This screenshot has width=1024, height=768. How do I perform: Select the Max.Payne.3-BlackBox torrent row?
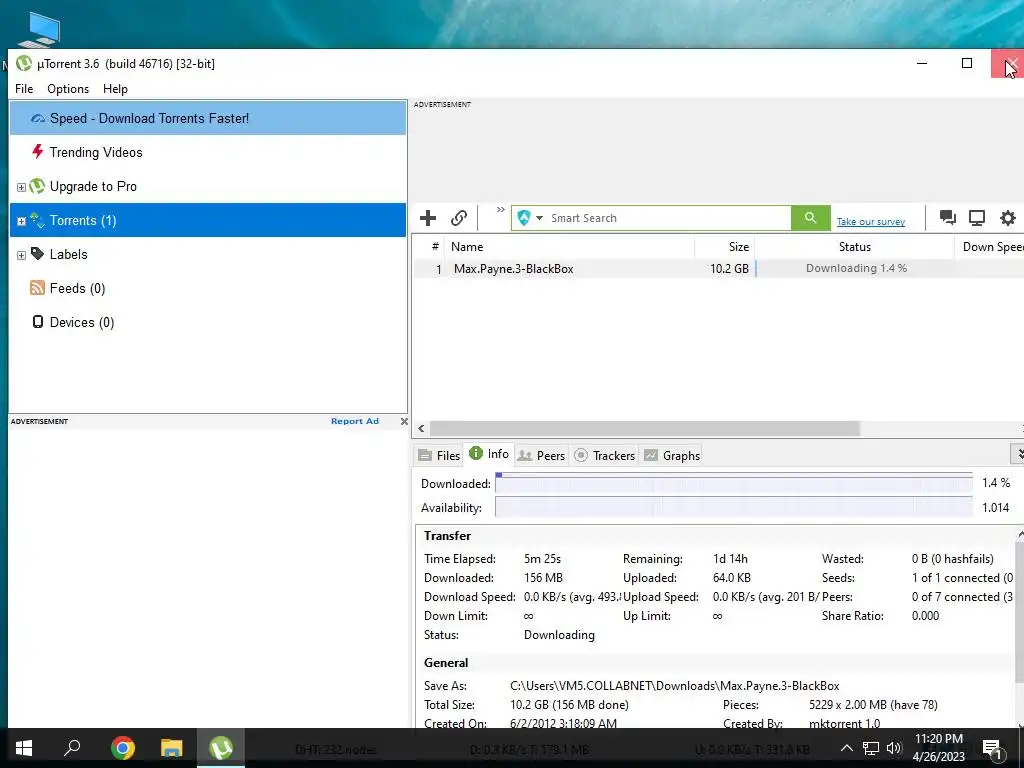[718, 268]
